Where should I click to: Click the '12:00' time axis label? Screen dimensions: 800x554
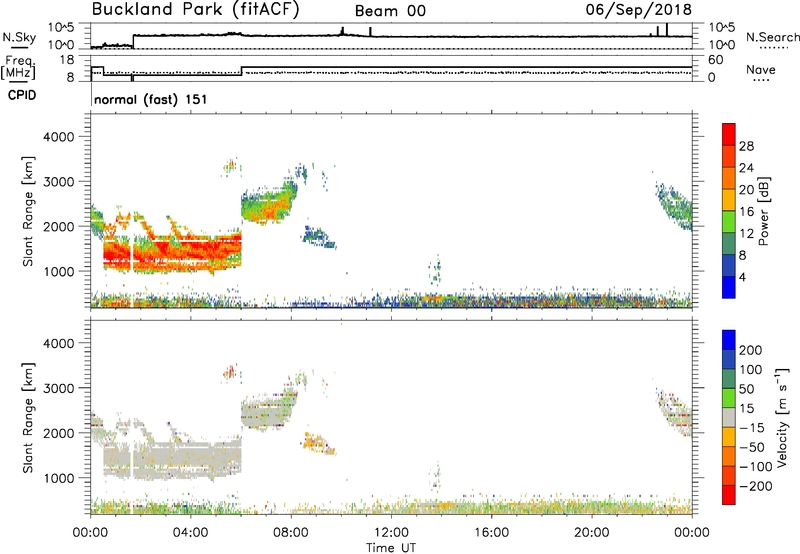391,533
